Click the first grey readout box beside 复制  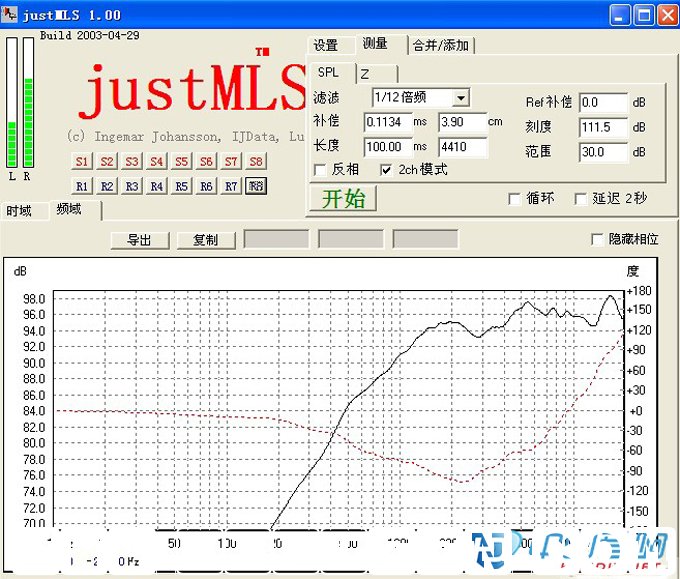[276, 239]
